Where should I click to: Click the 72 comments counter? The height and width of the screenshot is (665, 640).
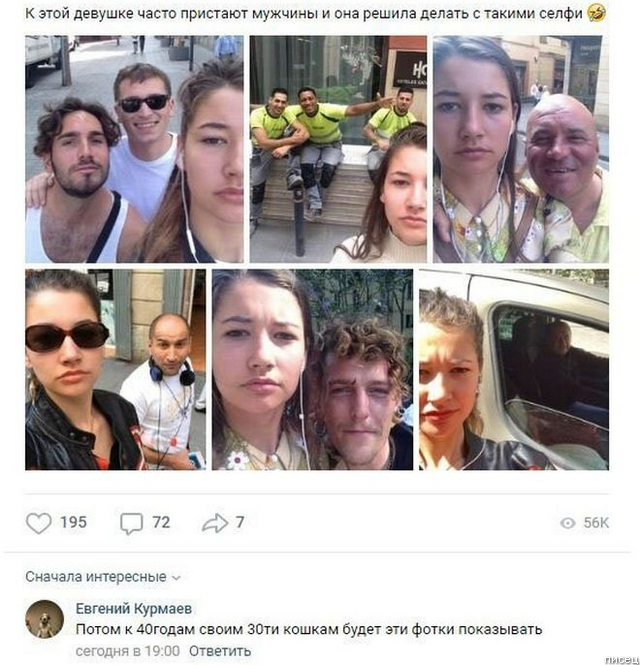161,522
